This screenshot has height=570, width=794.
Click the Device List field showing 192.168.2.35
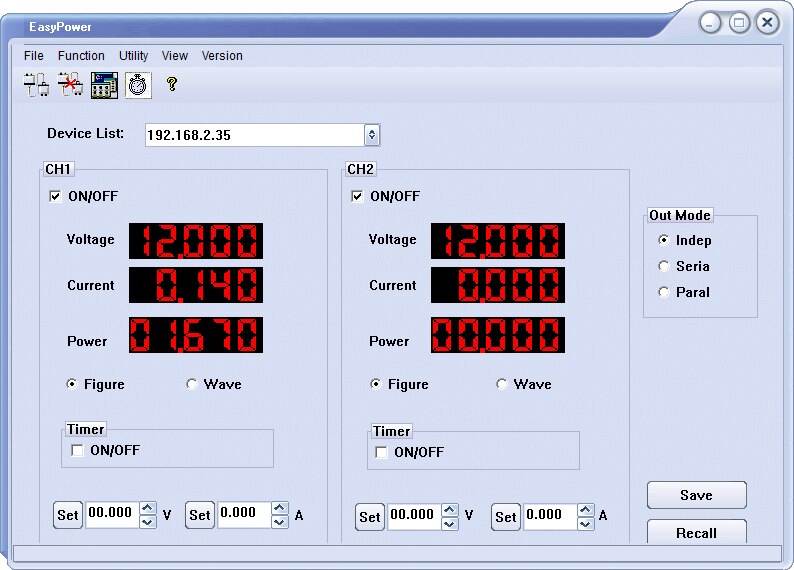(255, 135)
